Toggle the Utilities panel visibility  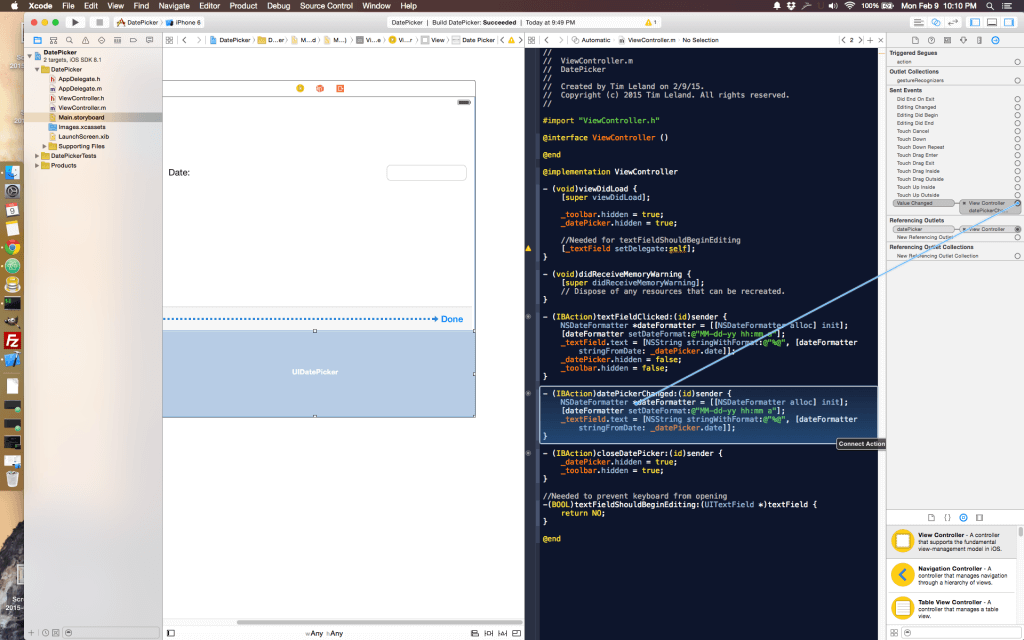point(1009,22)
